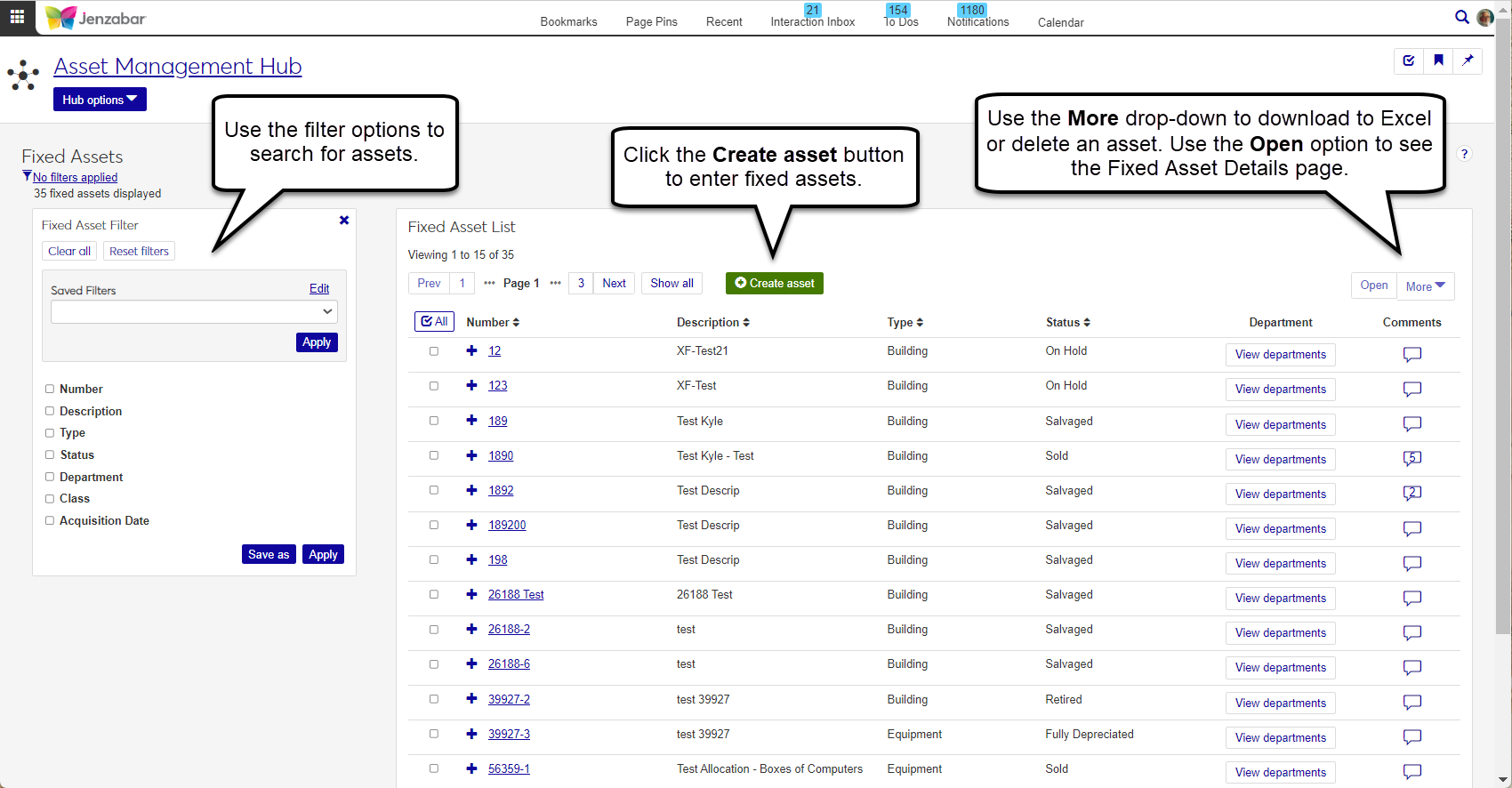1512x788 pixels.
Task: Select the checkbox for asset 189
Action: (x=434, y=421)
